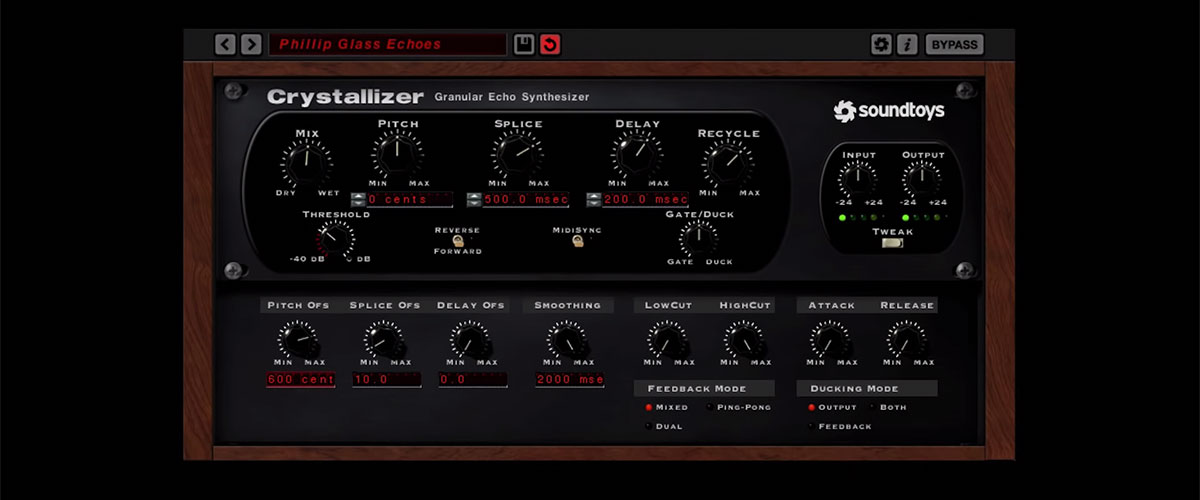This screenshot has height=500, width=1200.
Task: Click the 200.0 msec delay field
Action: point(645,199)
